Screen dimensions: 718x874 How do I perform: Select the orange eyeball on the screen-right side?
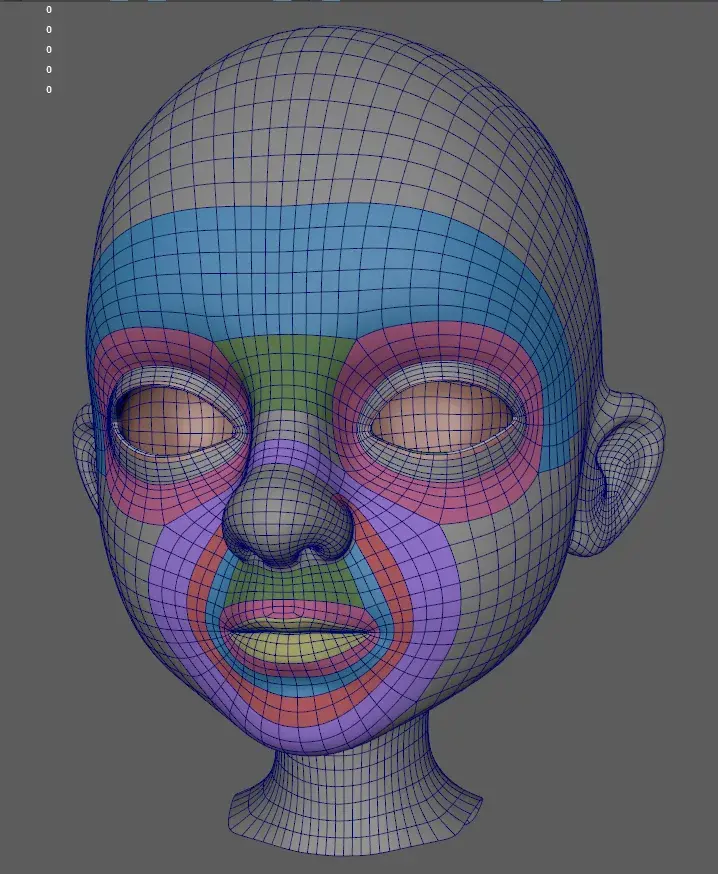click(x=441, y=426)
